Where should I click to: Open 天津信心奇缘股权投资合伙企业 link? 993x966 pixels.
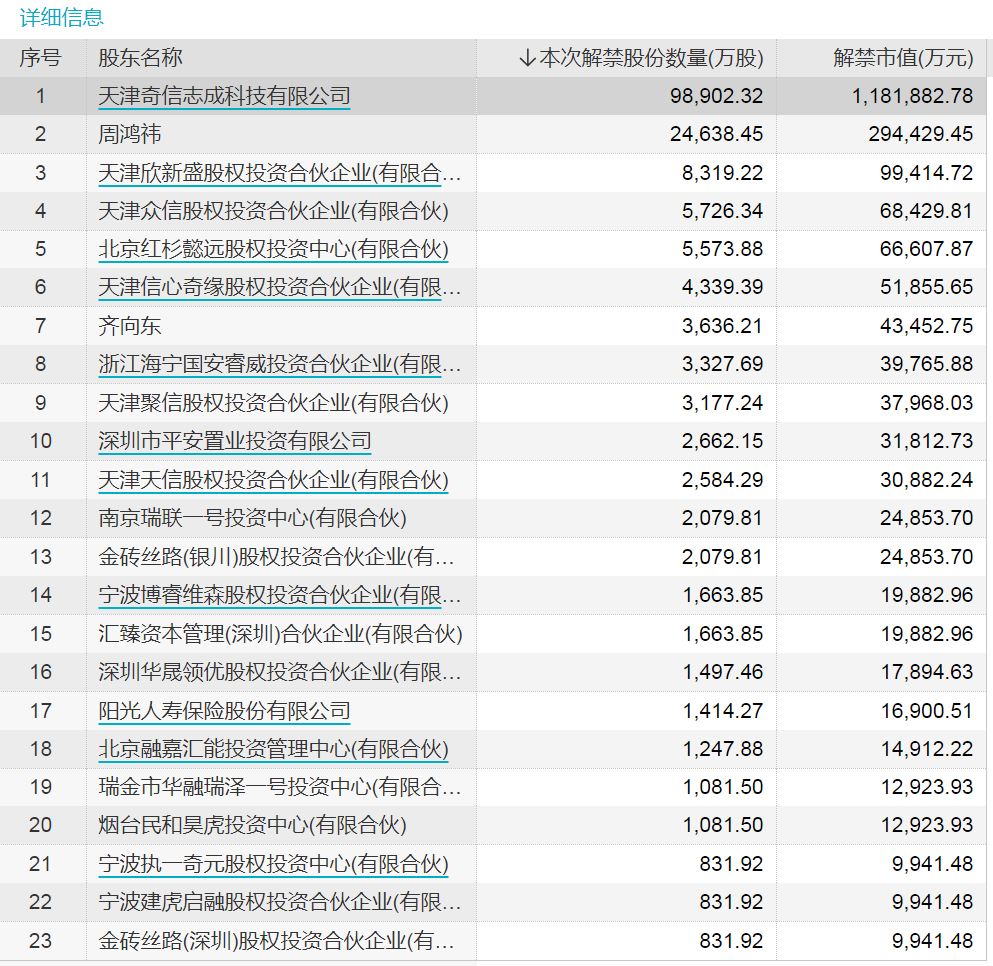(x=279, y=287)
